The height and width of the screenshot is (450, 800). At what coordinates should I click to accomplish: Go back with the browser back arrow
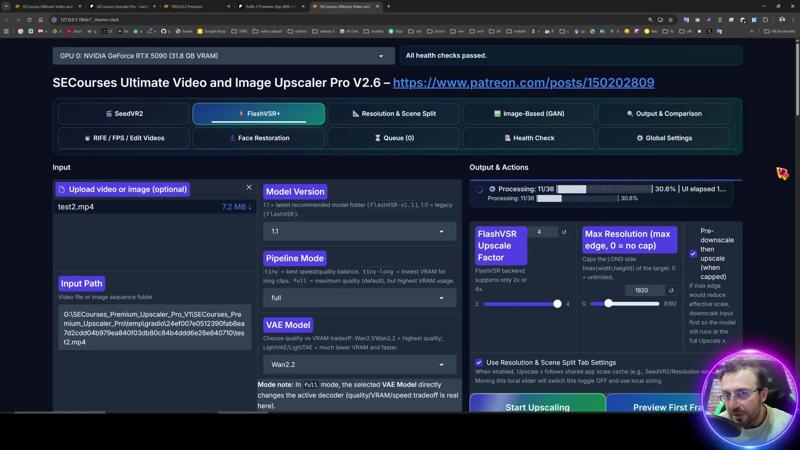pos(7,19)
